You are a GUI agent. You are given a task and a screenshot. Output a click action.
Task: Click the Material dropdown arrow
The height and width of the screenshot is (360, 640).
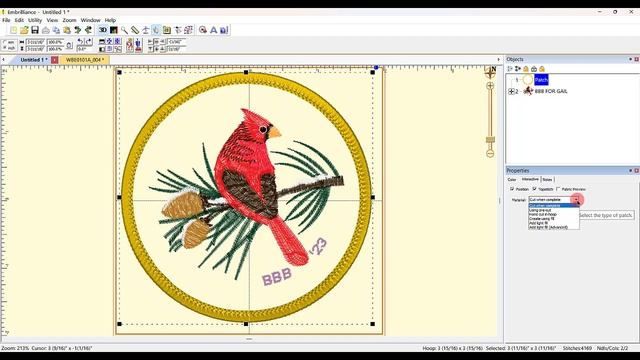576,200
